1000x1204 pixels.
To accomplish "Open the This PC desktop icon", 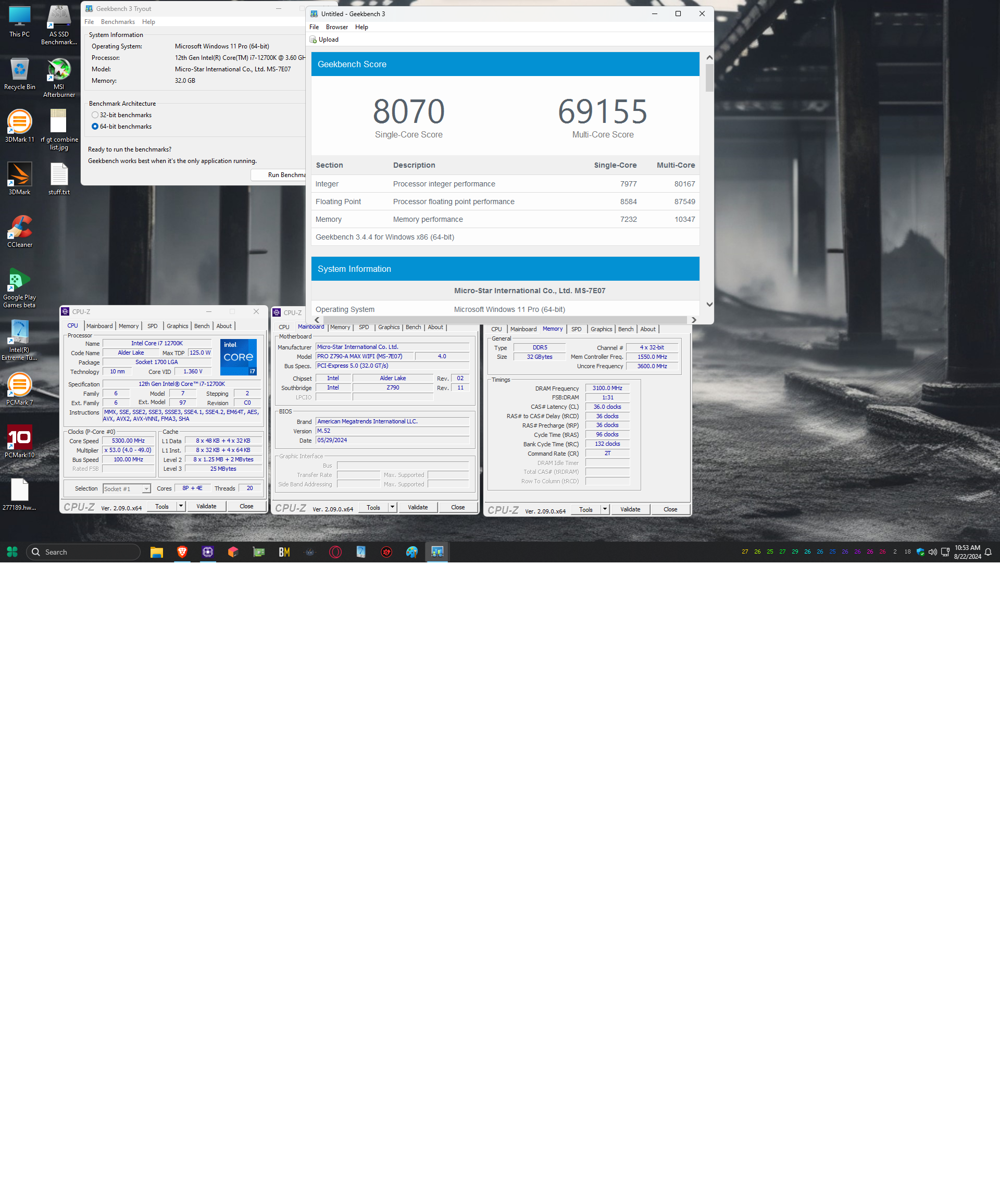I will [x=19, y=22].
